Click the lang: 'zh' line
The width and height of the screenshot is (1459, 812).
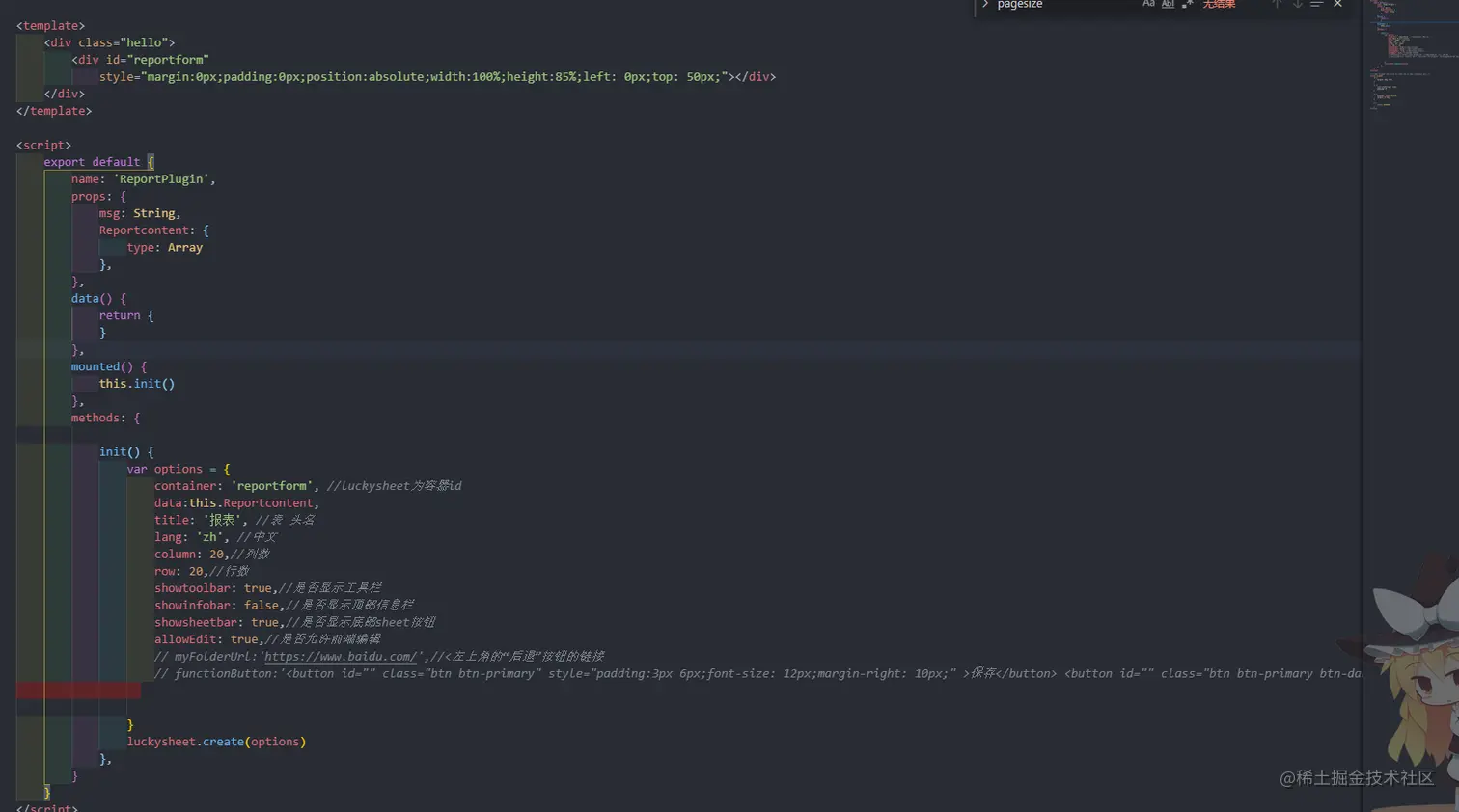point(215,537)
